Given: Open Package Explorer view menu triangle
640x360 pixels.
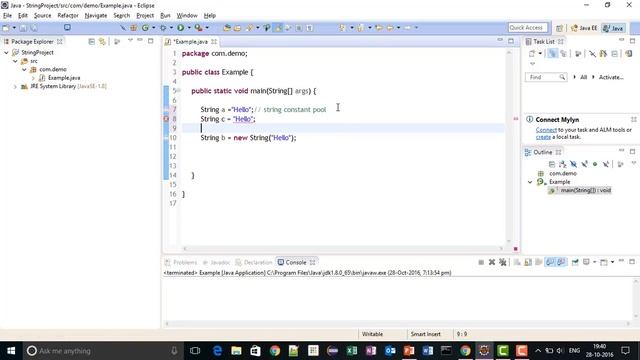Looking at the screenshot, I should [130, 41].
